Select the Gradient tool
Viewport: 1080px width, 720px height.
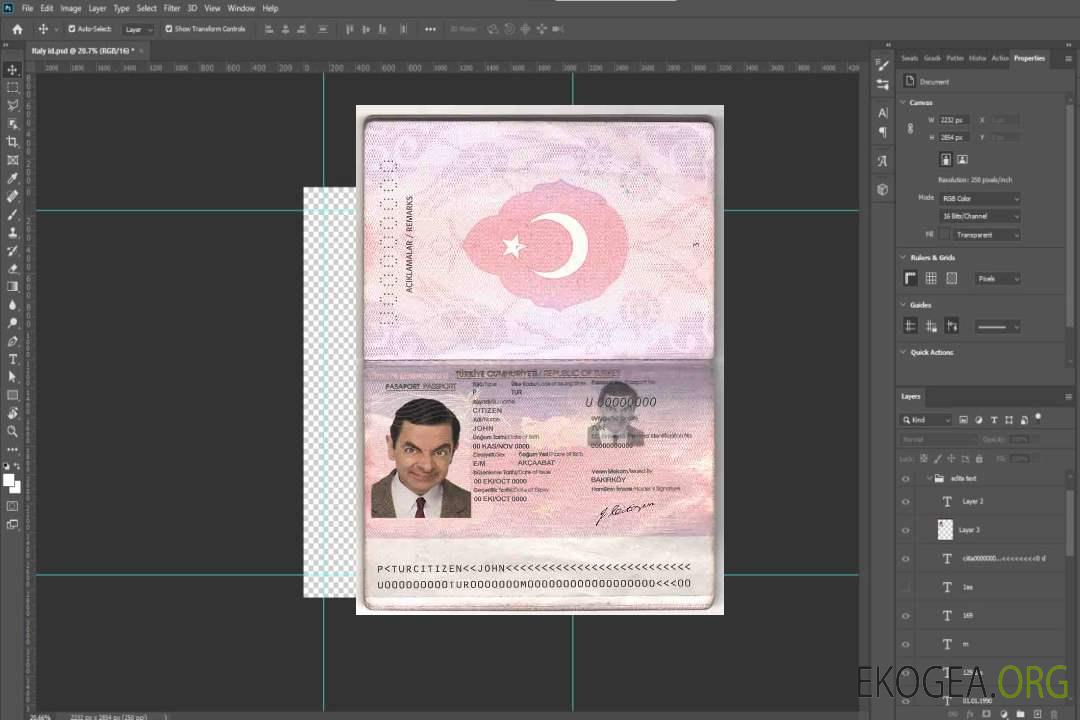click(x=12, y=287)
